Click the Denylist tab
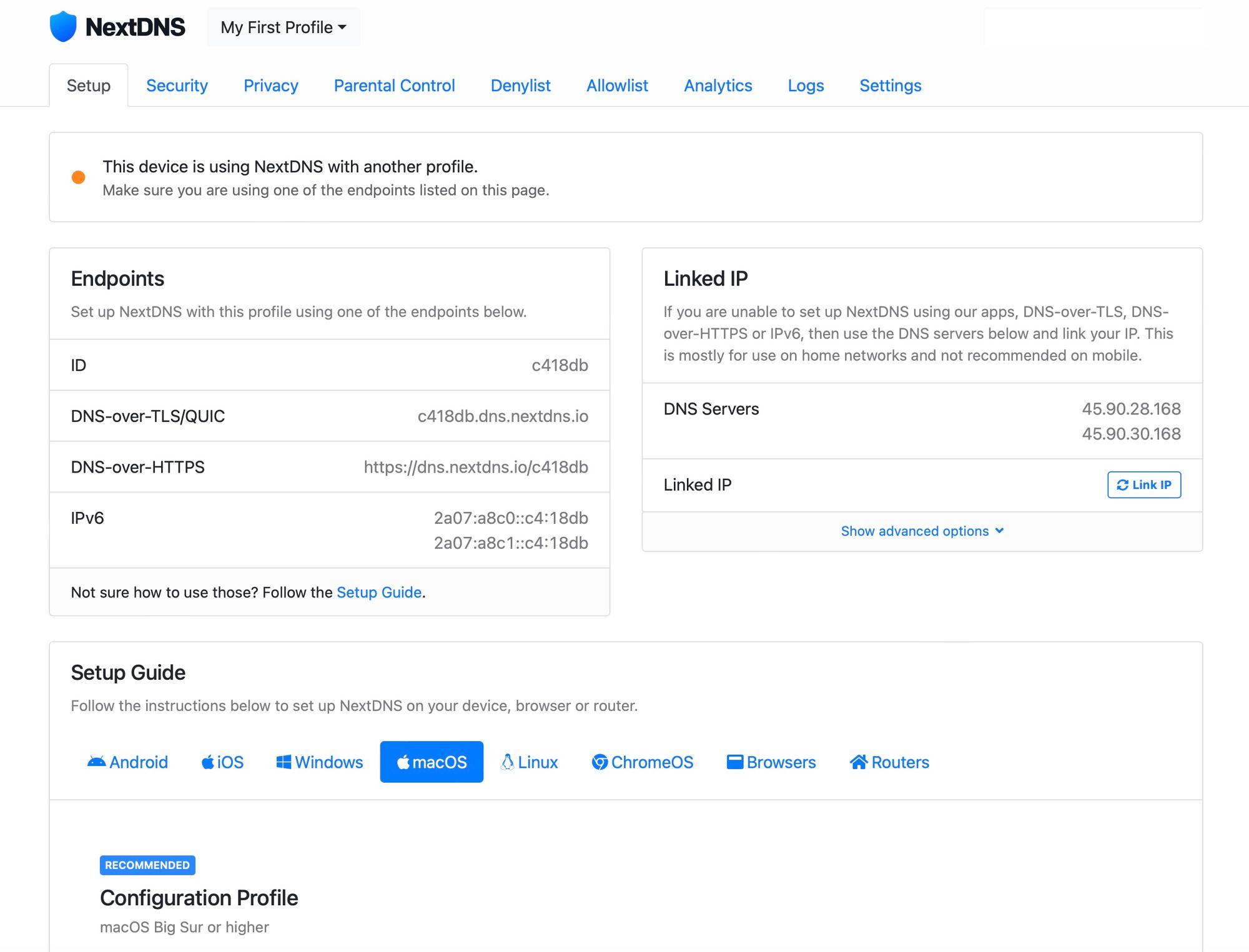 tap(520, 85)
